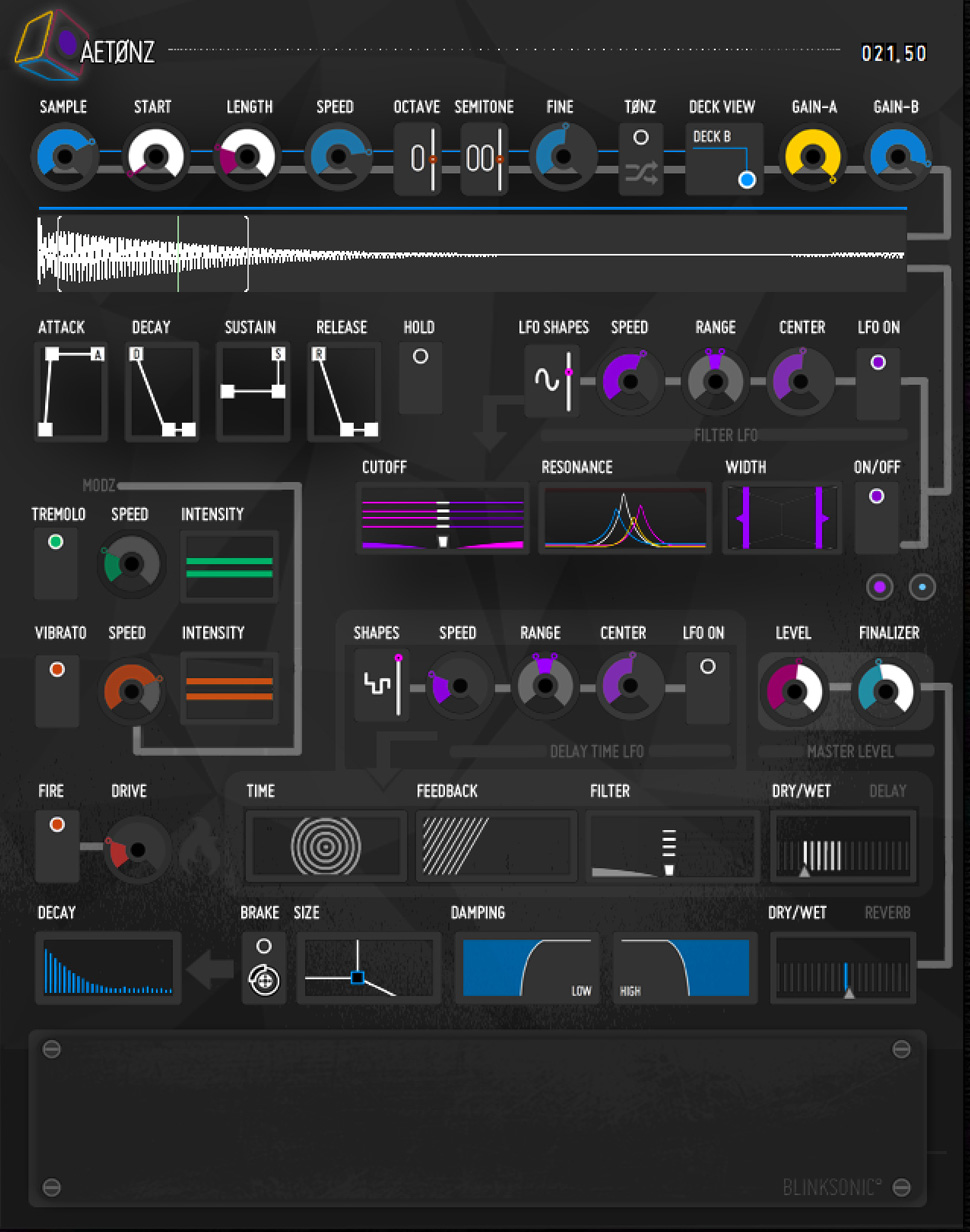Adjust the reverb DRY/WET slider
This screenshot has height=1232, width=970.
tap(843, 968)
